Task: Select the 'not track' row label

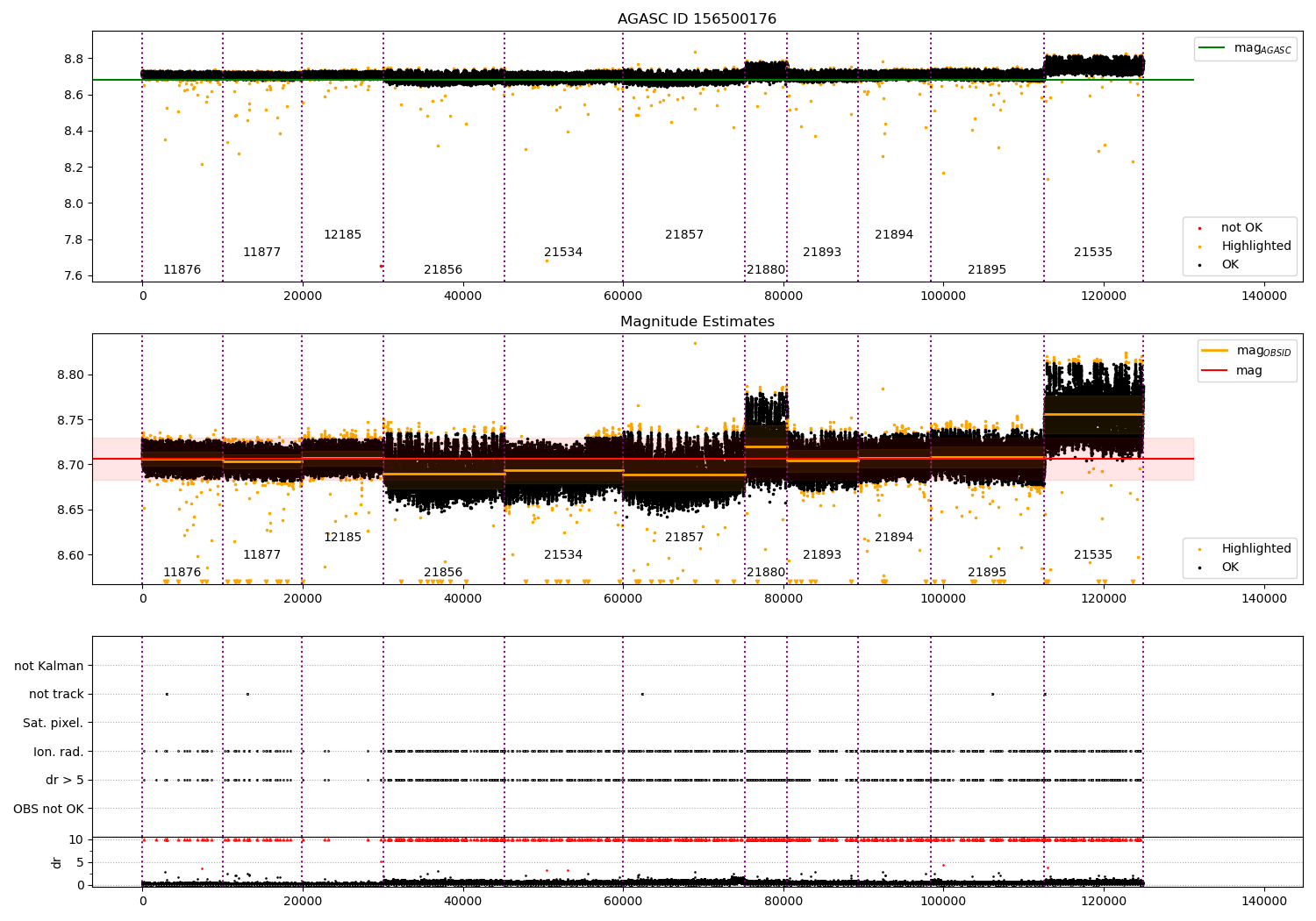Action: (x=56, y=695)
